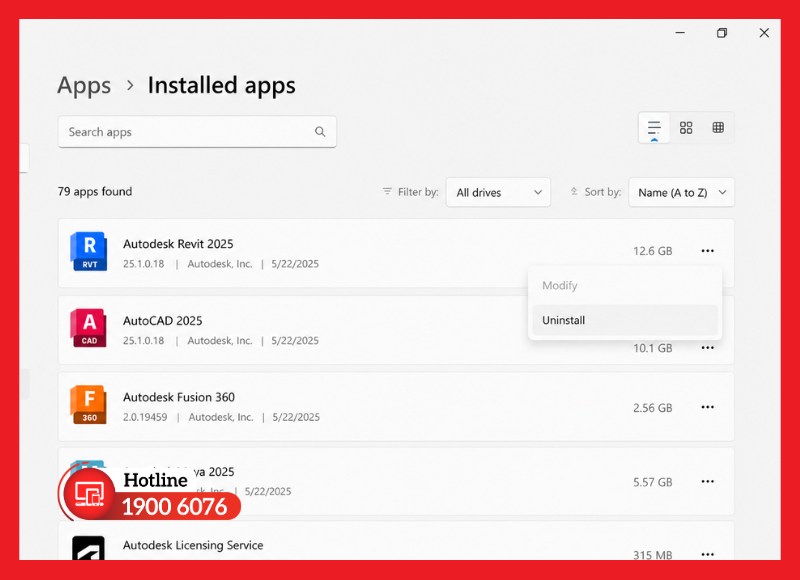Open the Name (A to Z) sort dropdown
800x580 pixels.
(x=681, y=192)
